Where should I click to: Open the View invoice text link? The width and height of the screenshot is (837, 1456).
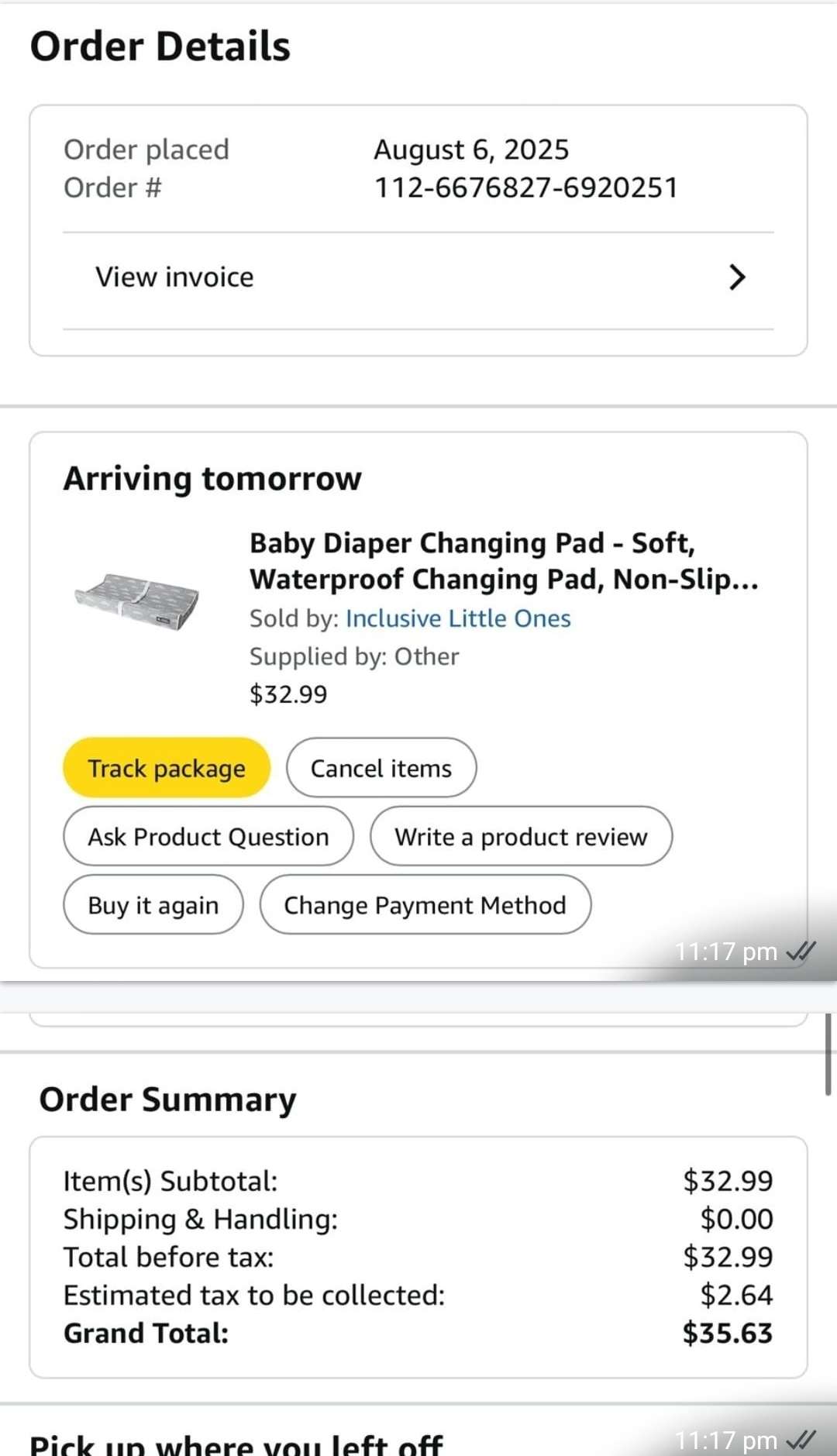[174, 277]
